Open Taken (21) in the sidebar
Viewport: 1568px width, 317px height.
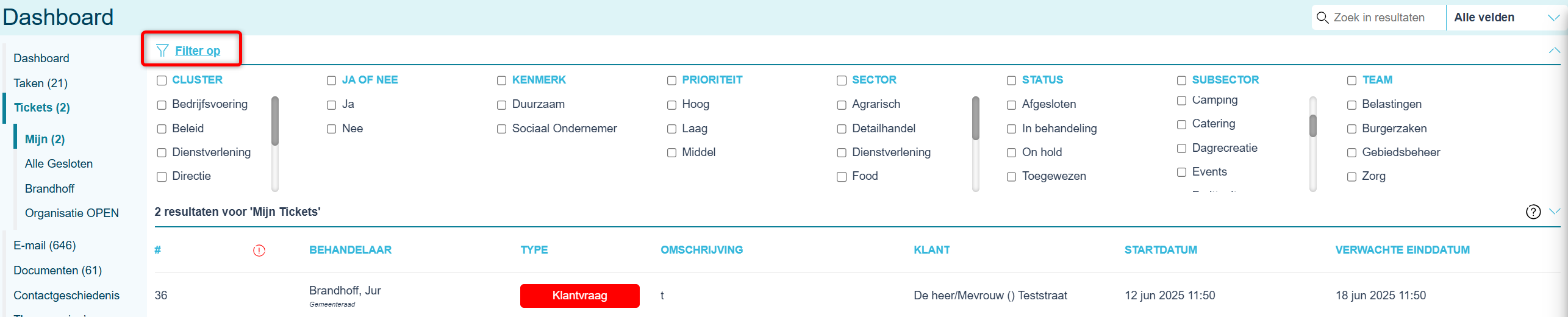click(40, 83)
